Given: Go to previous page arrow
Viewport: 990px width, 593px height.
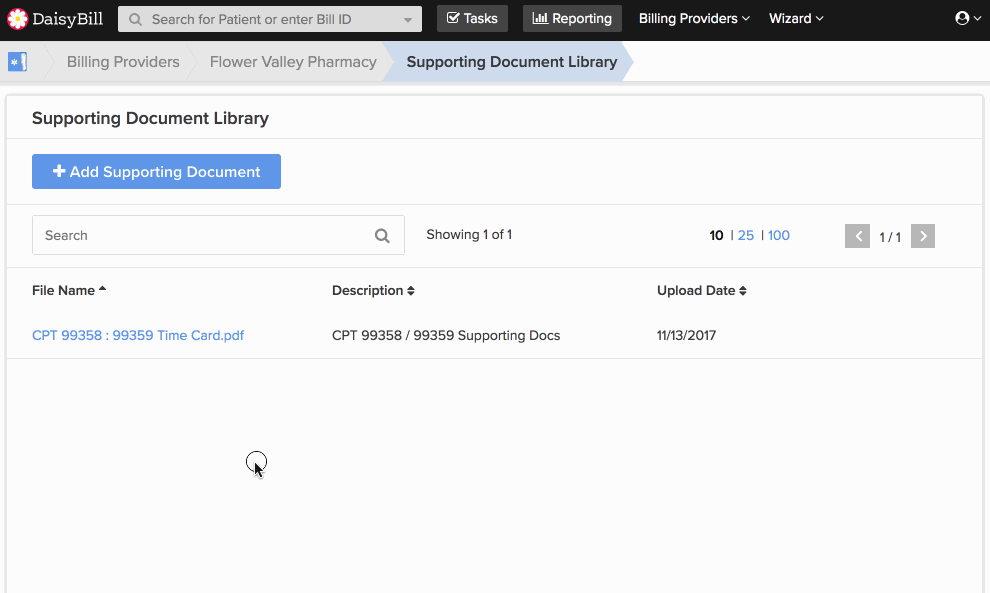Looking at the screenshot, I should coord(857,236).
